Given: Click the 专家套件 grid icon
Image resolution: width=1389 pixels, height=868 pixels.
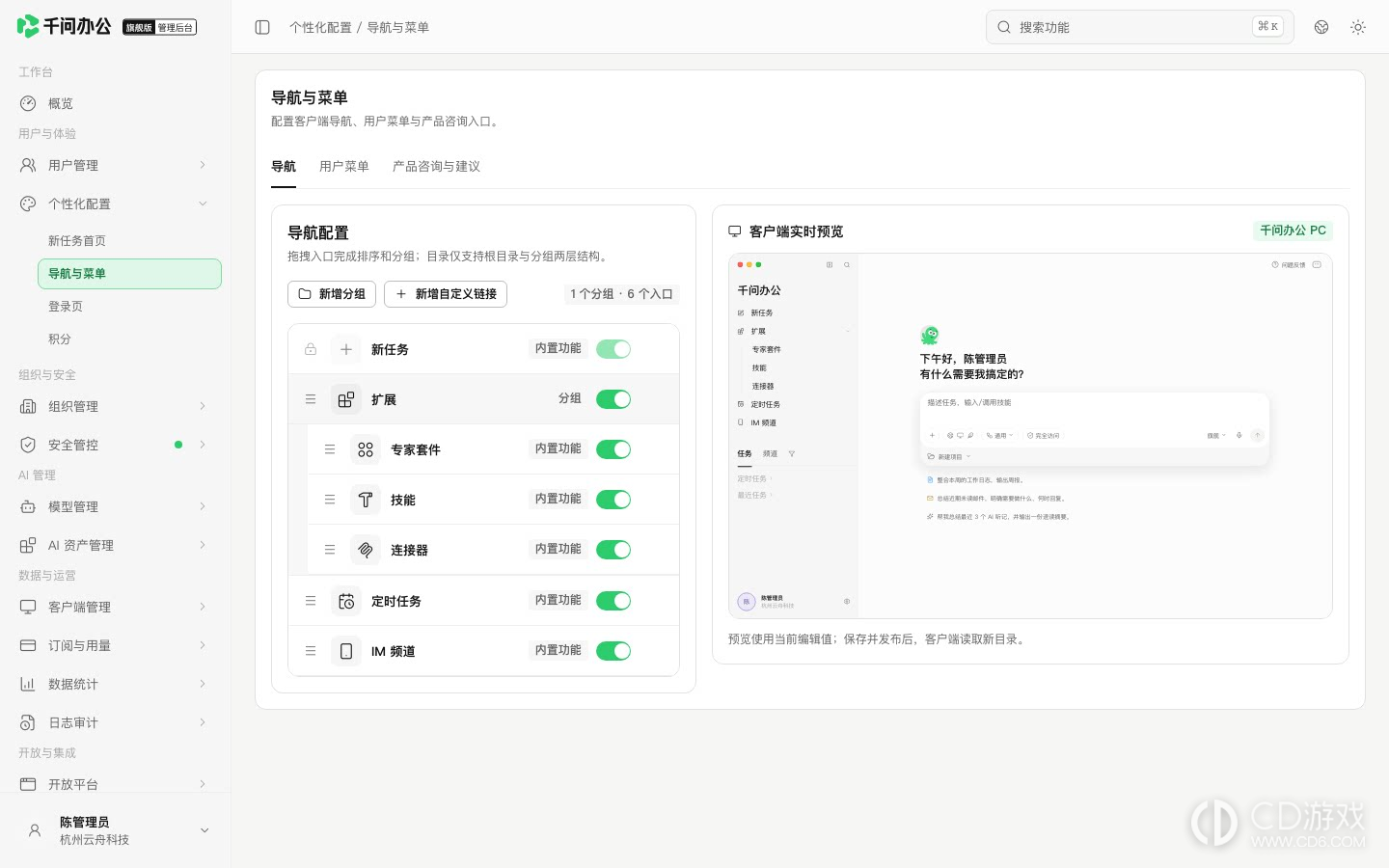Looking at the screenshot, I should tap(366, 449).
